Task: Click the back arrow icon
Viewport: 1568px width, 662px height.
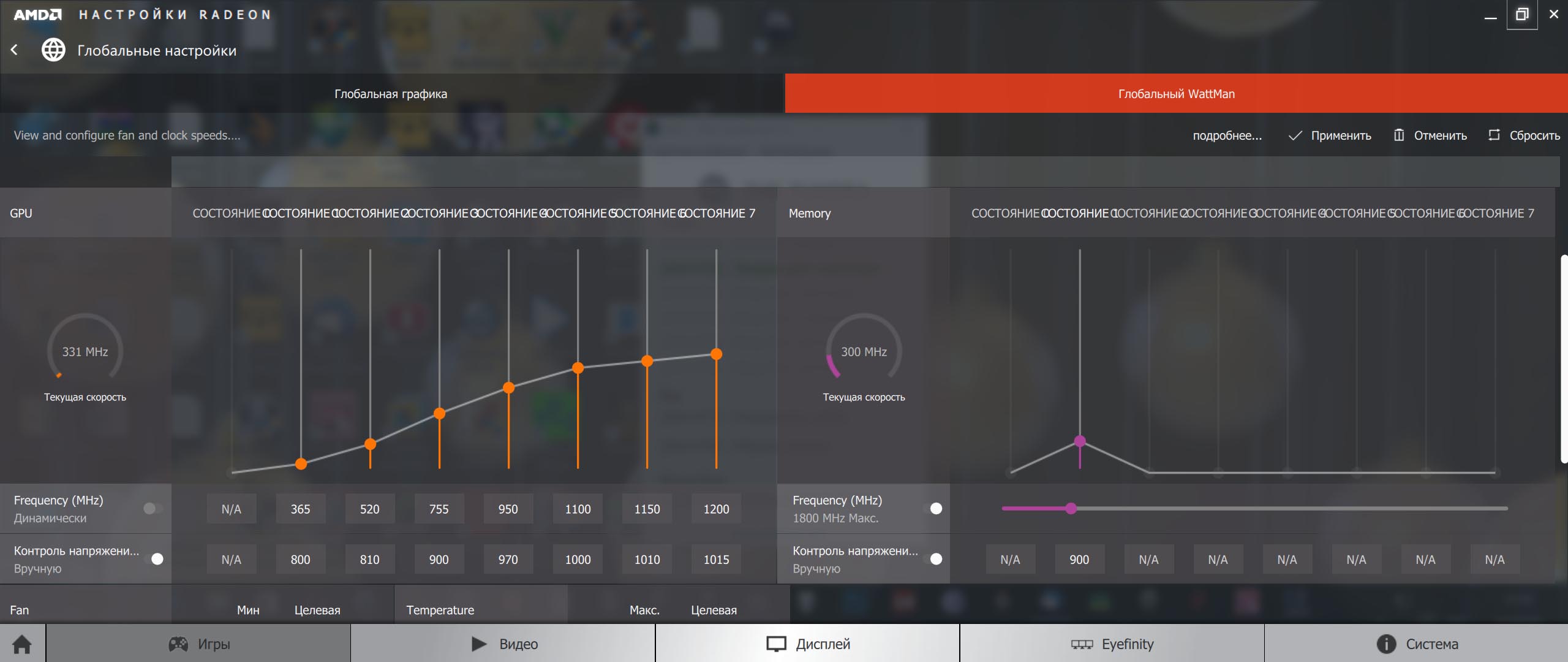Action: click(x=15, y=50)
